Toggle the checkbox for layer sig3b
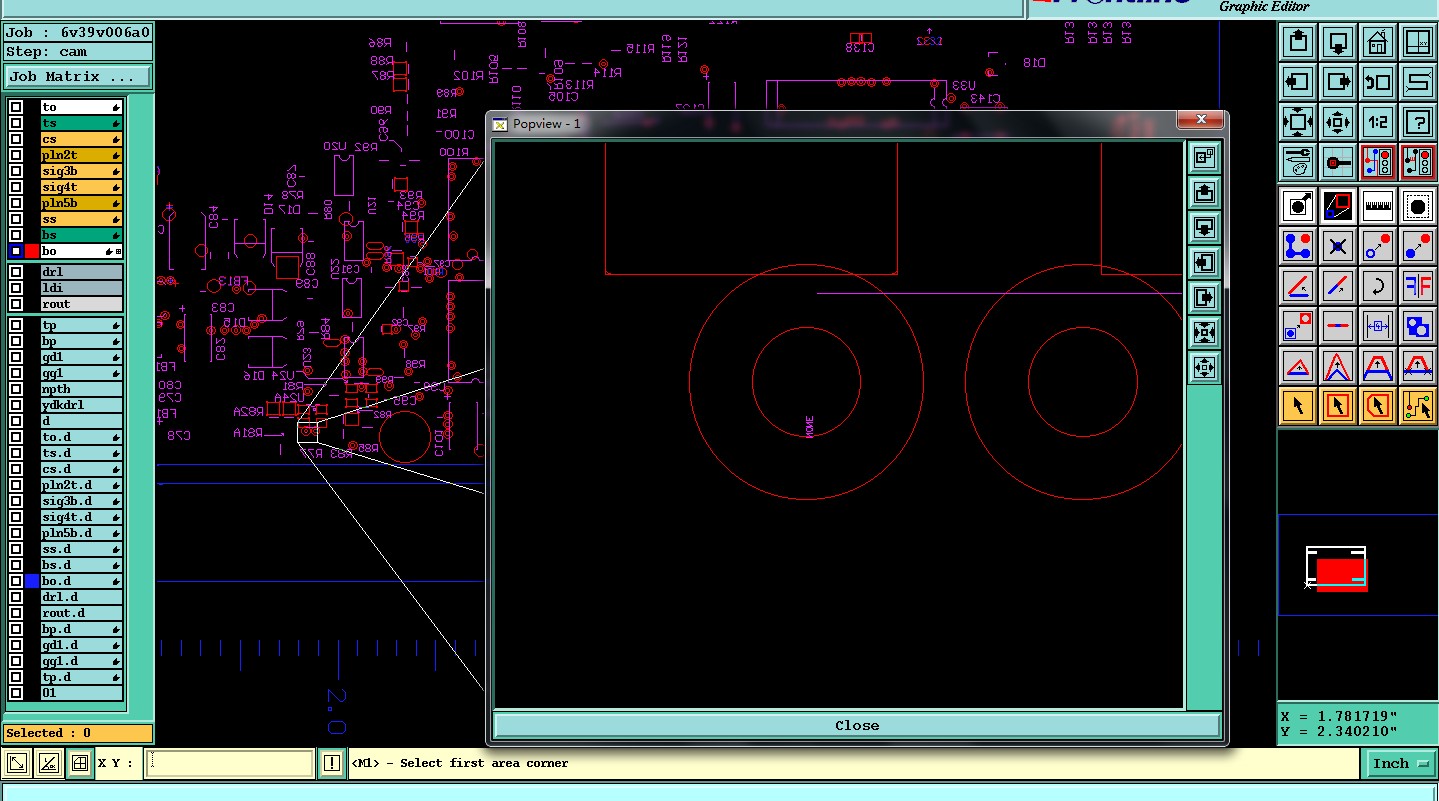 coord(16,171)
